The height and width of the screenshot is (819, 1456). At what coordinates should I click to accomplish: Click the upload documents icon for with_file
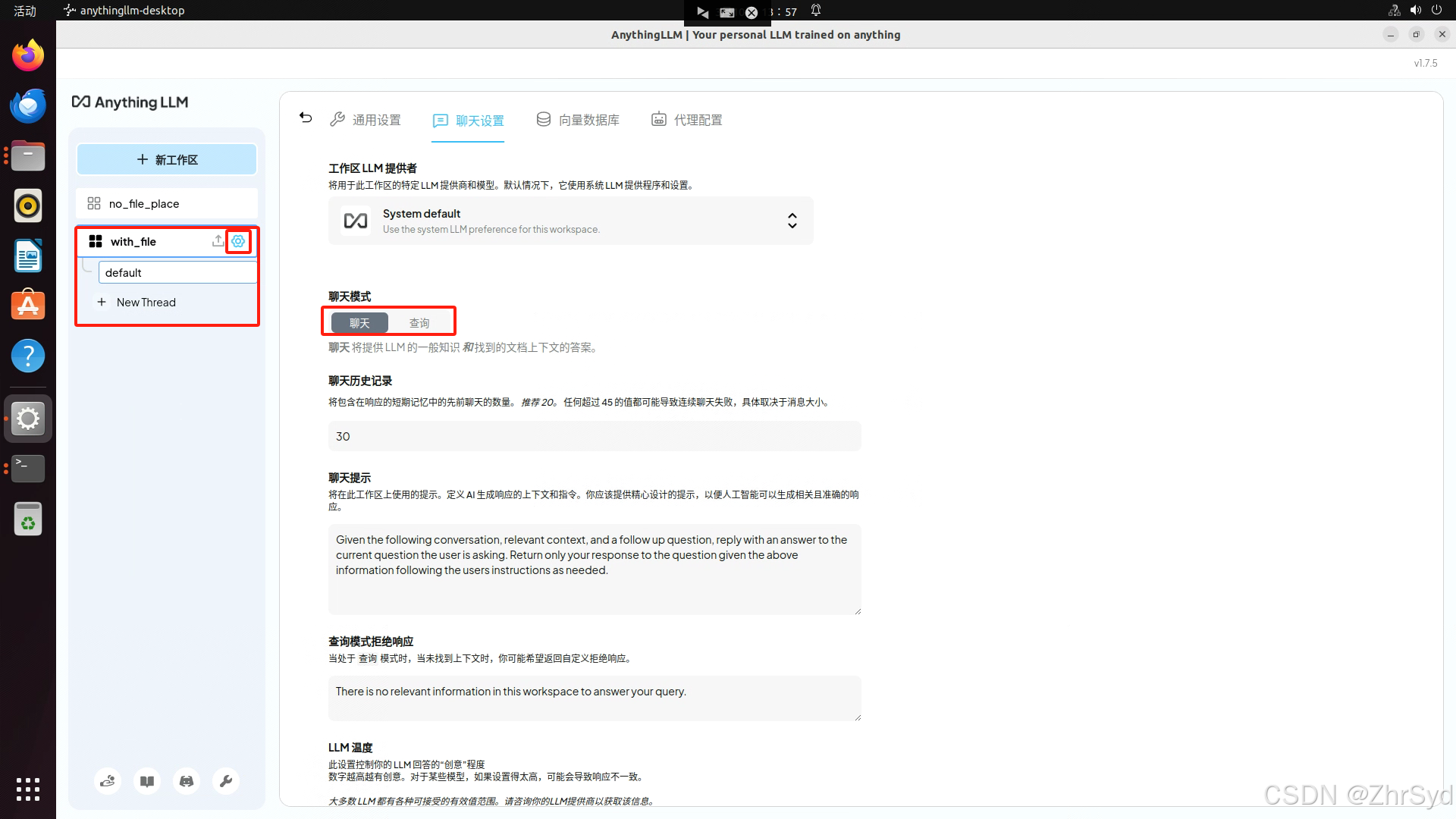pos(218,241)
